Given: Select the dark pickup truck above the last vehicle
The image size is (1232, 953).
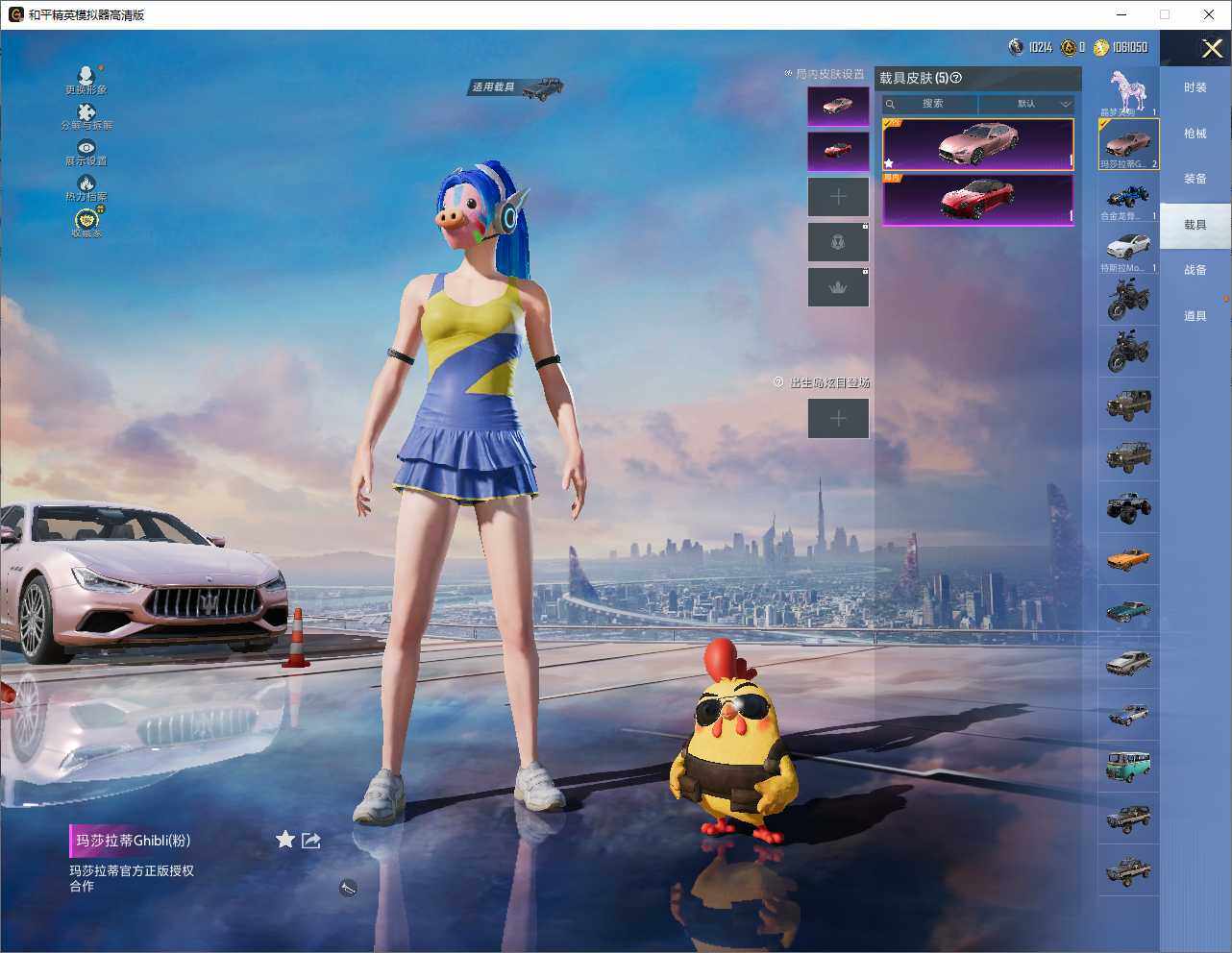Looking at the screenshot, I should [x=1129, y=819].
